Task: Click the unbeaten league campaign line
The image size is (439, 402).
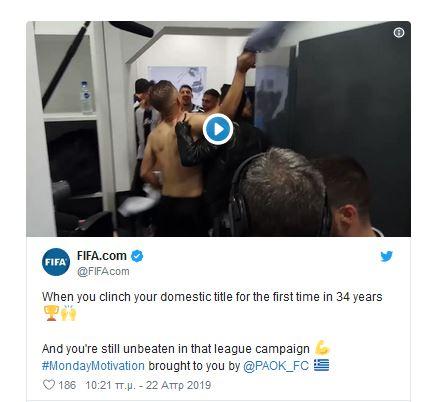Action: point(176,349)
